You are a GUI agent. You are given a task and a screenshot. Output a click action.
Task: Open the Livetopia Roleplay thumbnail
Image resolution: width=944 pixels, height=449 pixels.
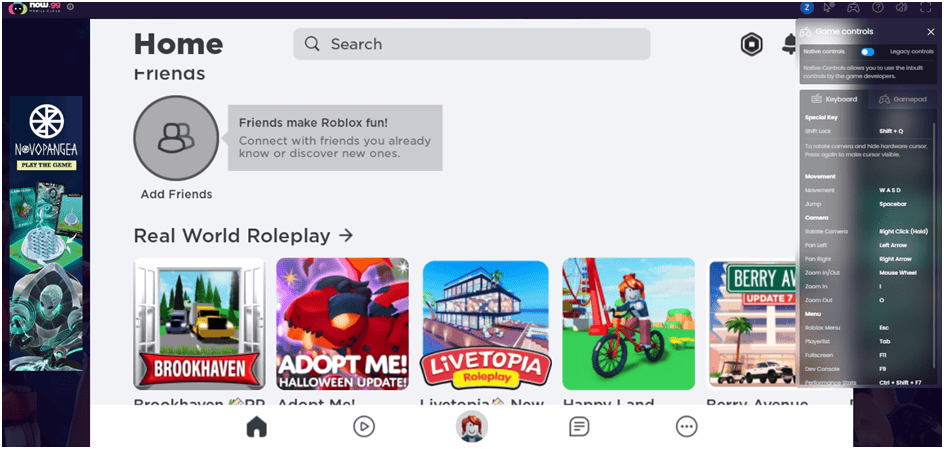tap(485, 324)
